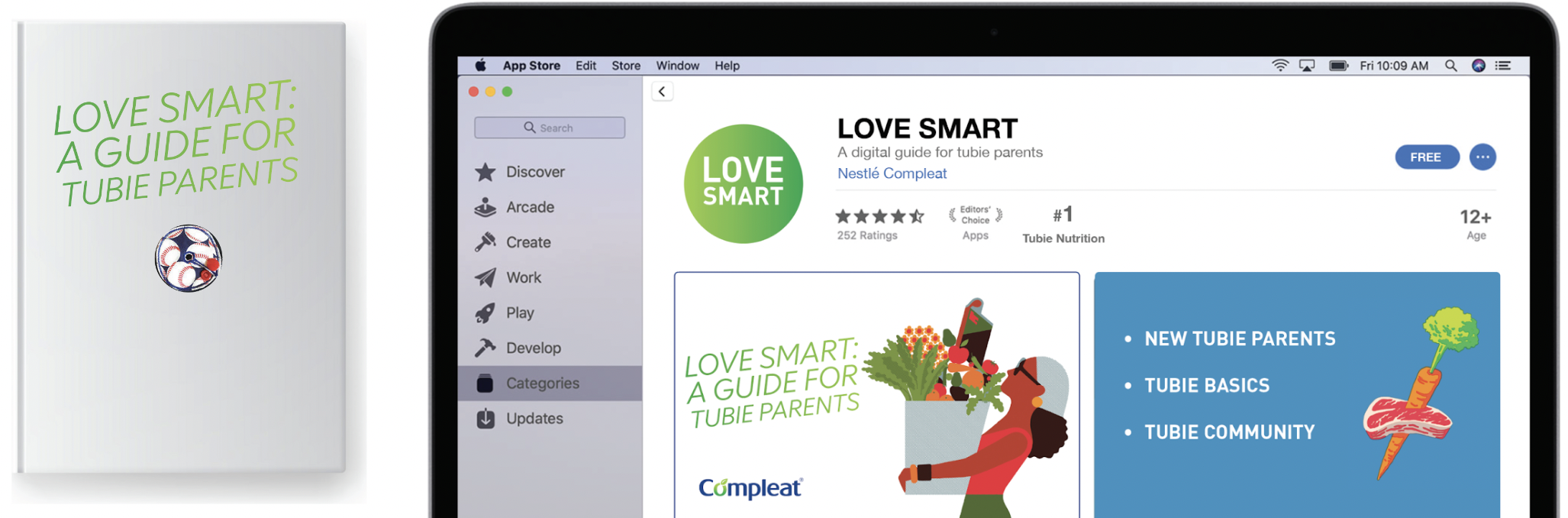Click the battery status icon

(1339, 66)
